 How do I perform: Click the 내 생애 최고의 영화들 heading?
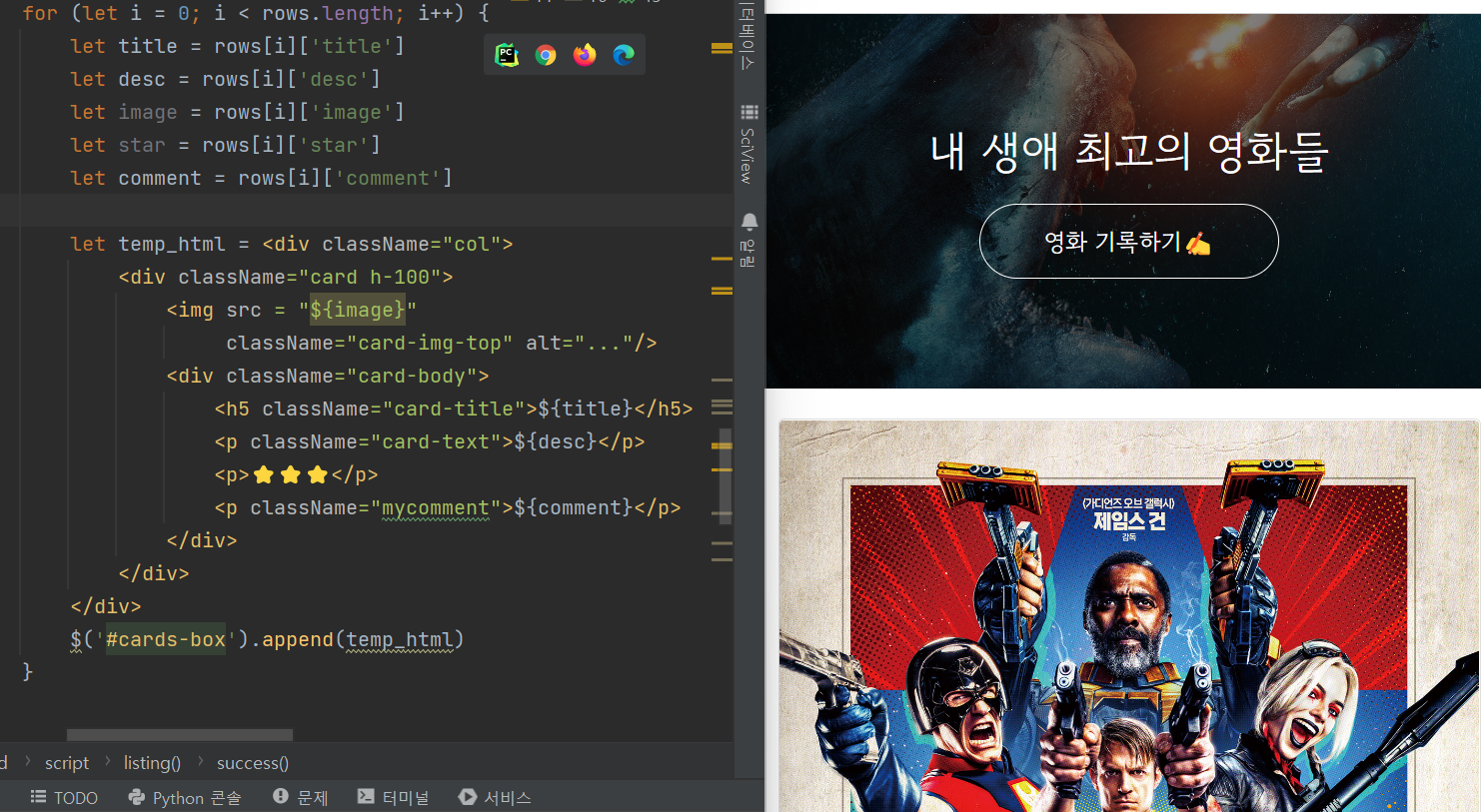click(x=1128, y=152)
